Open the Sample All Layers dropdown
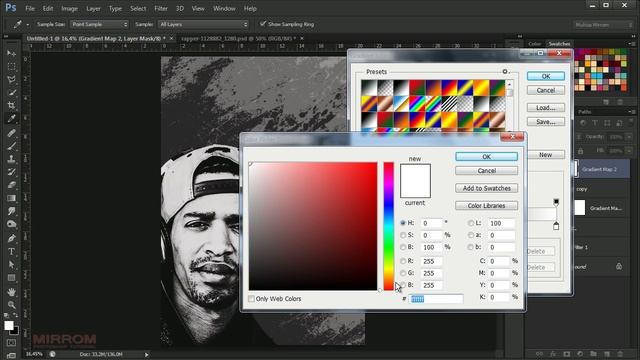Viewport: 640px width, 360px height. pyautogui.click(x=203, y=24)
